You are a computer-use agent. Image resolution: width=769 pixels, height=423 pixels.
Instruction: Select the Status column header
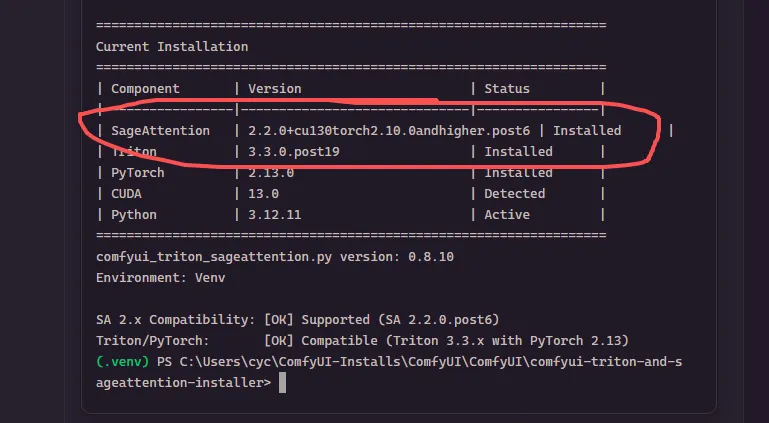pos(507,89)
